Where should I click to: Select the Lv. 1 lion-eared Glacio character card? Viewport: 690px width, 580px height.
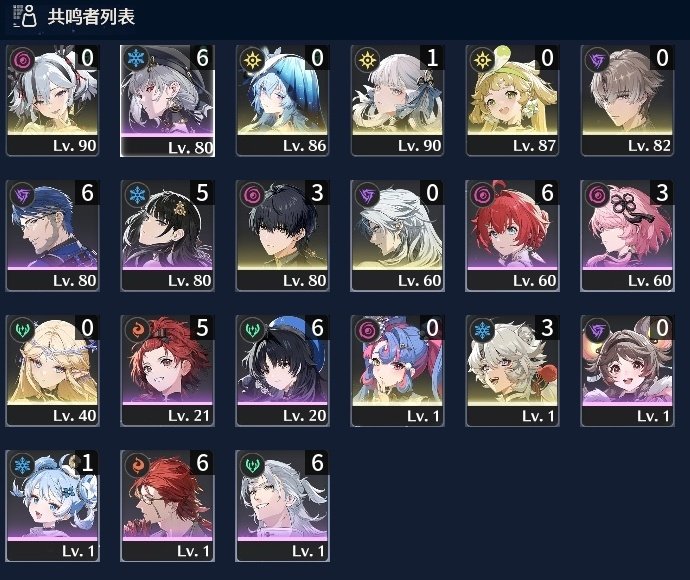(x=512, y=371)
